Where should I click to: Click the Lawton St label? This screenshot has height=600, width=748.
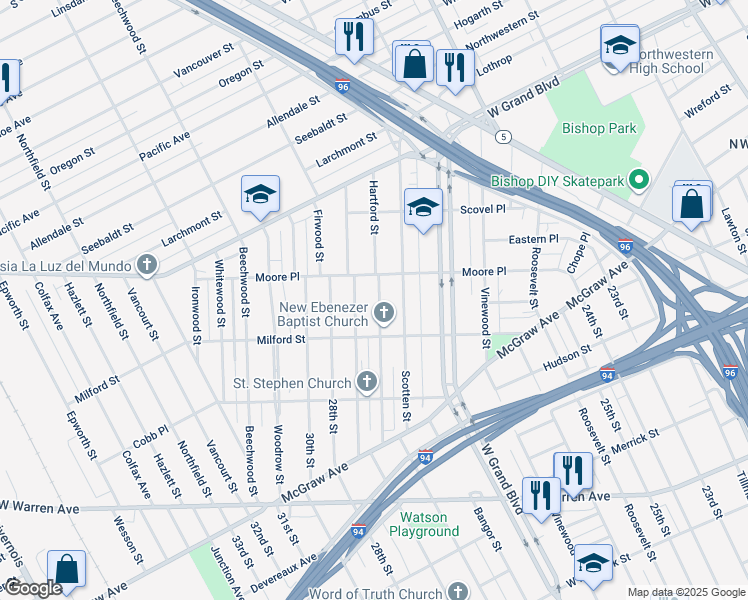[734, 231]
